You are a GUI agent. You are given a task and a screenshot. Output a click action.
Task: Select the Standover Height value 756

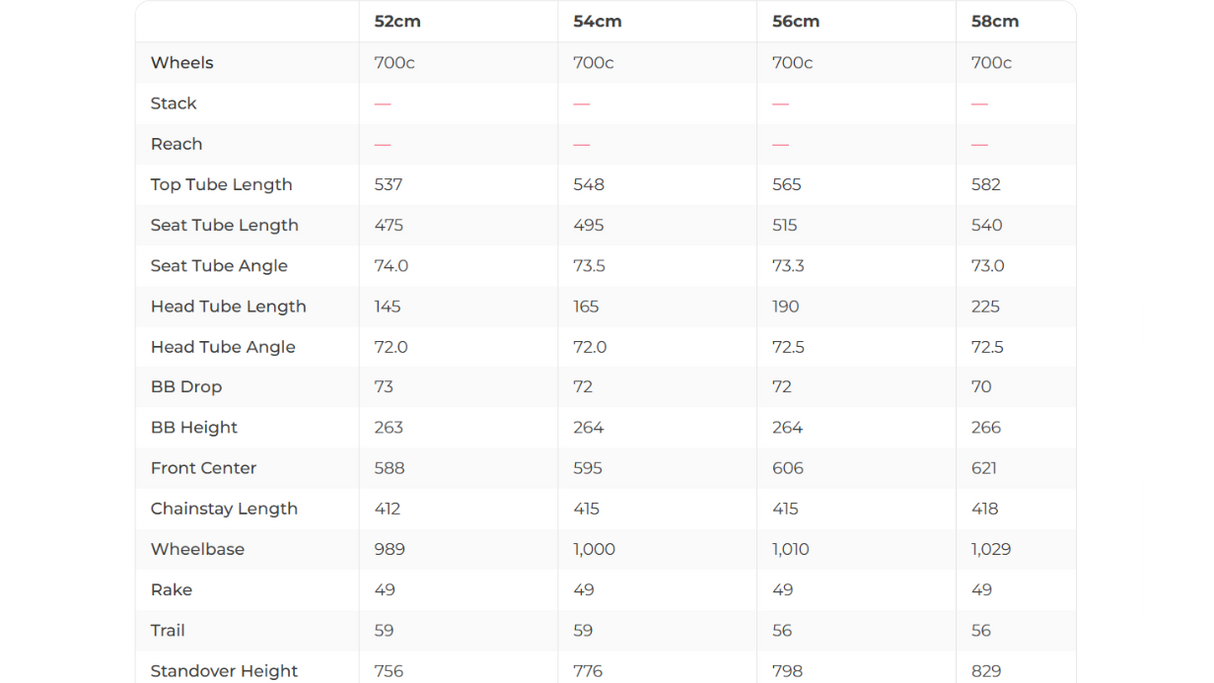tap(388, 671)
